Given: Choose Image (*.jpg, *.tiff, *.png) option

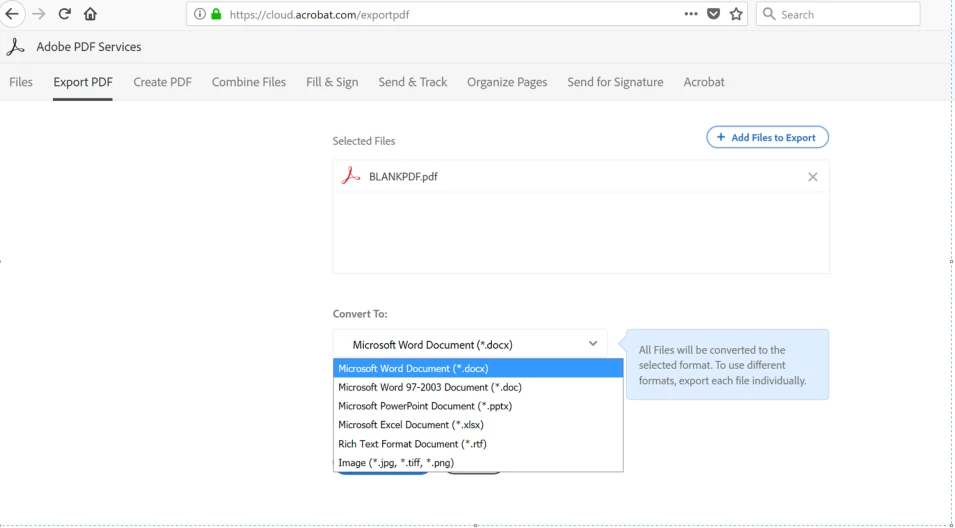Looking at the screenshot, I should 478,462.
